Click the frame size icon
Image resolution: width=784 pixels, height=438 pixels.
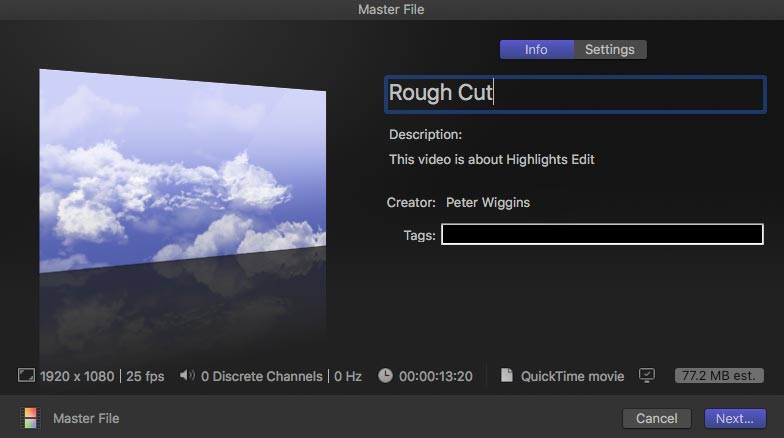[x=26, y=376]
